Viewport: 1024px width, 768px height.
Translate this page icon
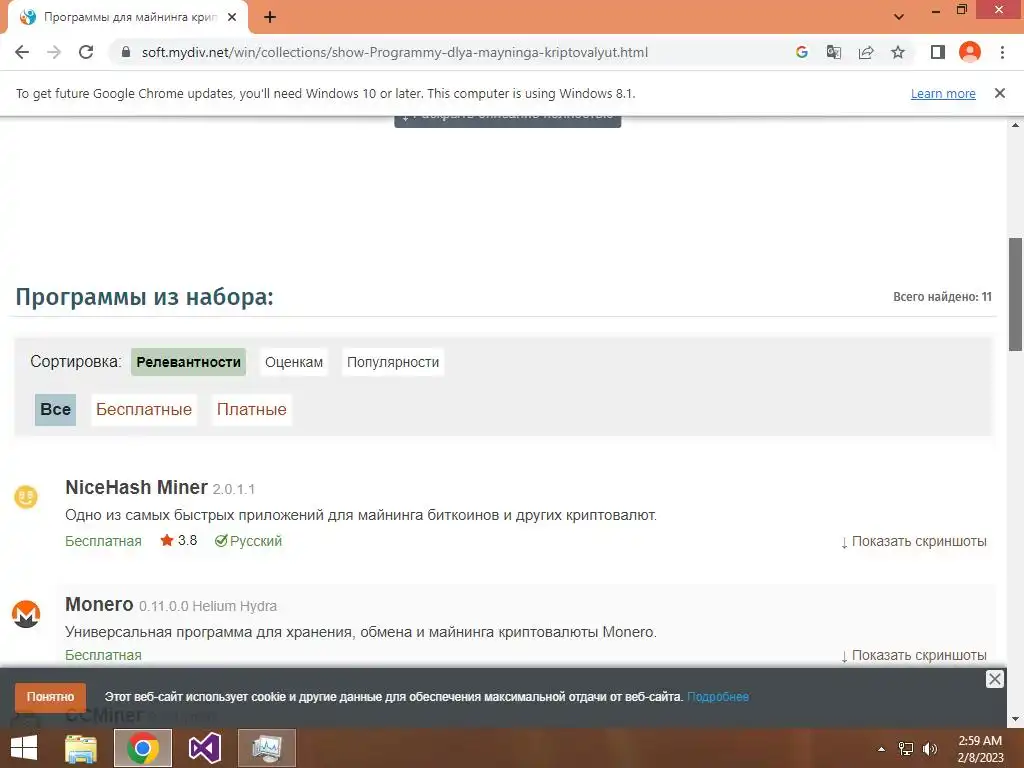pyautogui.click(x=834, y=52)
